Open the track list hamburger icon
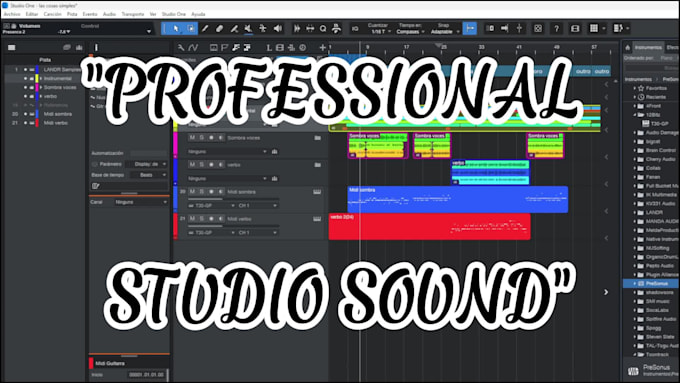680x383 pixels. 12,47
